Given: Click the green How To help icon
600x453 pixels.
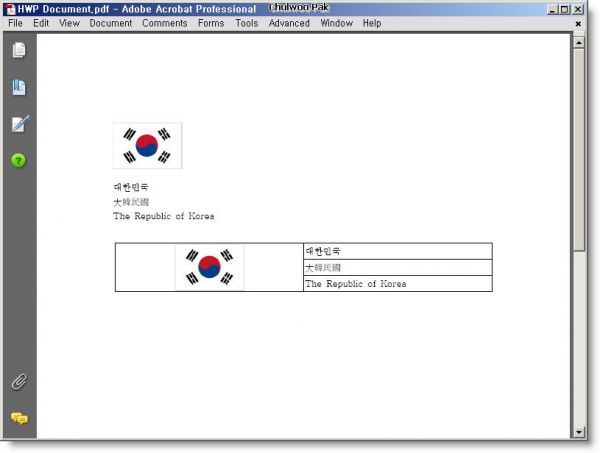Looking at the screenshot, I should pyautogui.click(x=18, y=160).
